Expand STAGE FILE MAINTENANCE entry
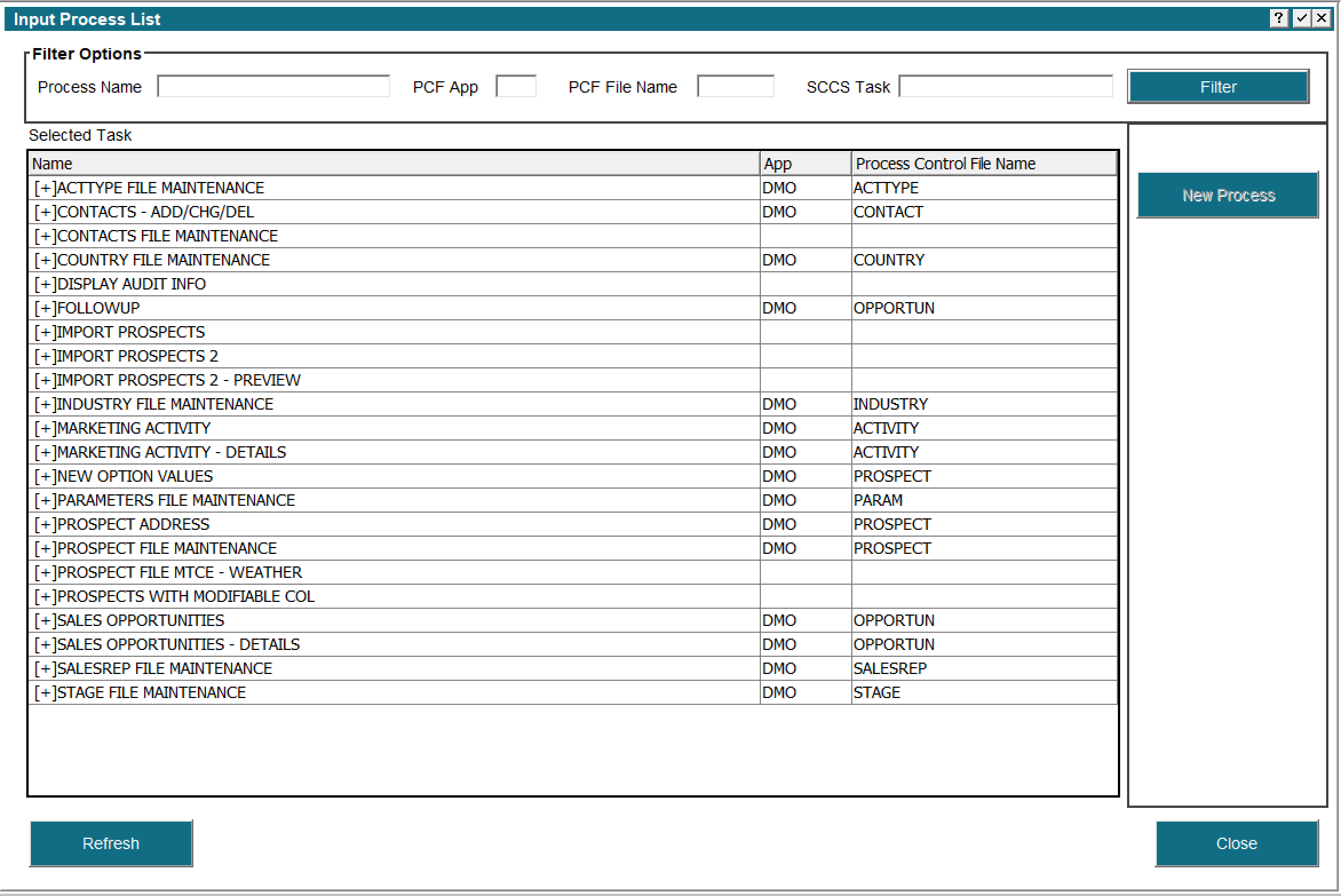Image resolution: width=1341 pixels, height=896 pixels. tap(45, 692)
